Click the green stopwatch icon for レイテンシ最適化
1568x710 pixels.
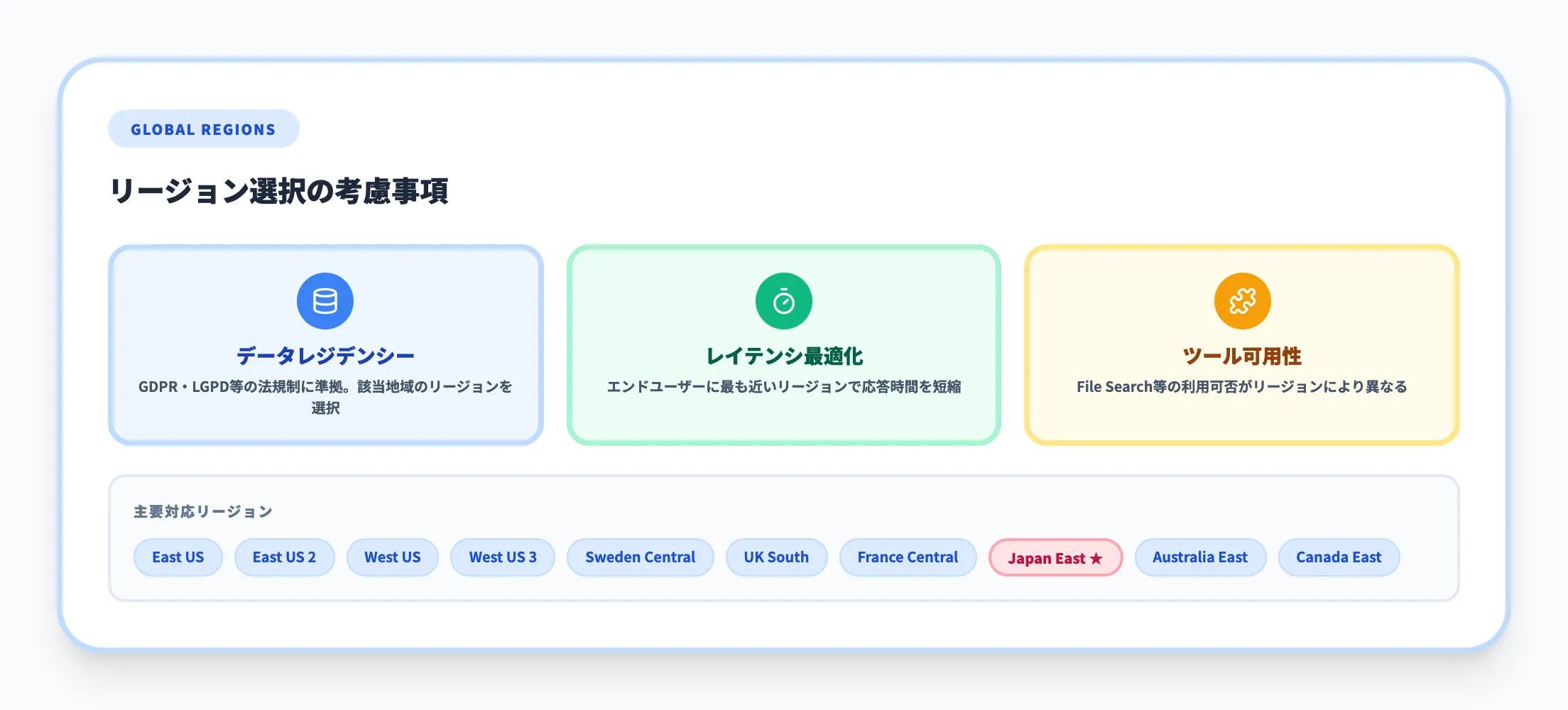tap(783, 300)
